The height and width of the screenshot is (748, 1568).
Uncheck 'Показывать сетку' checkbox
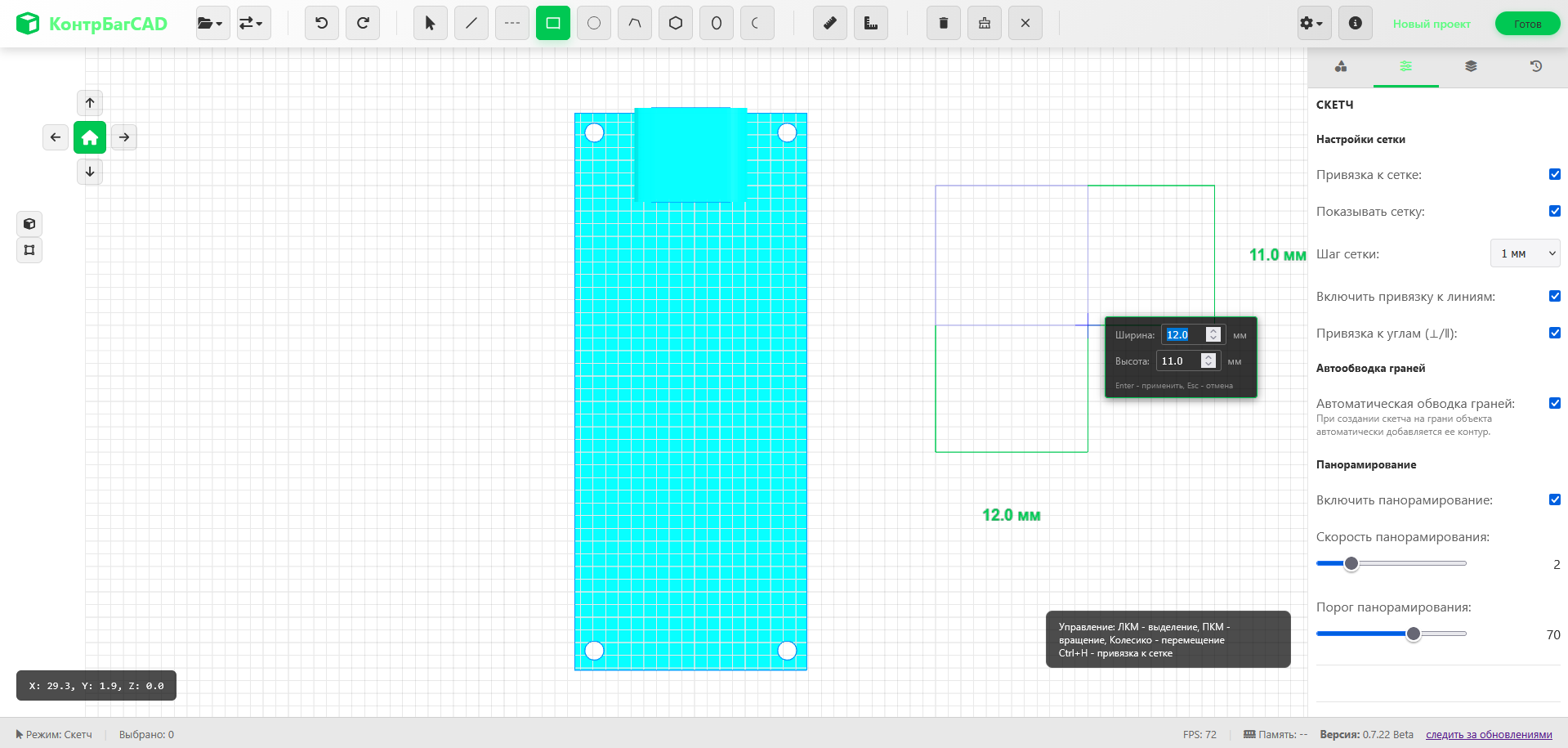(x=1554, y=211)
